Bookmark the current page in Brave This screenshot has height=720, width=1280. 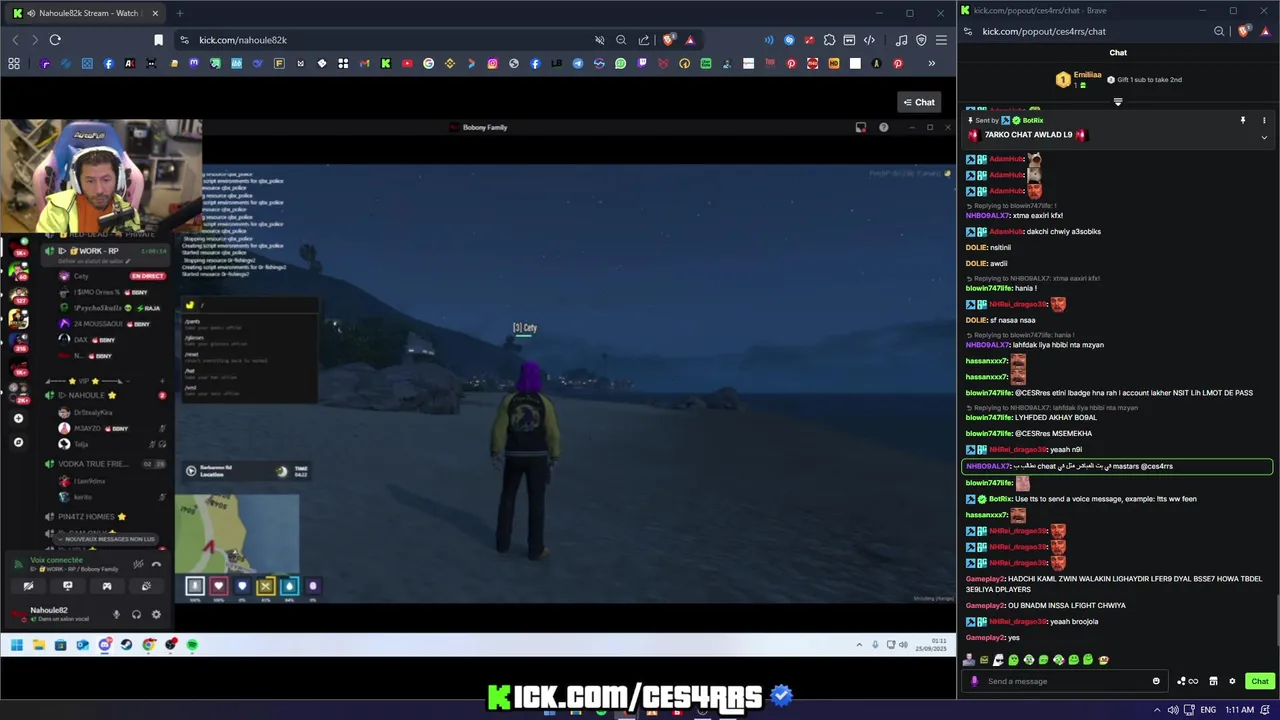pos(158,40)
